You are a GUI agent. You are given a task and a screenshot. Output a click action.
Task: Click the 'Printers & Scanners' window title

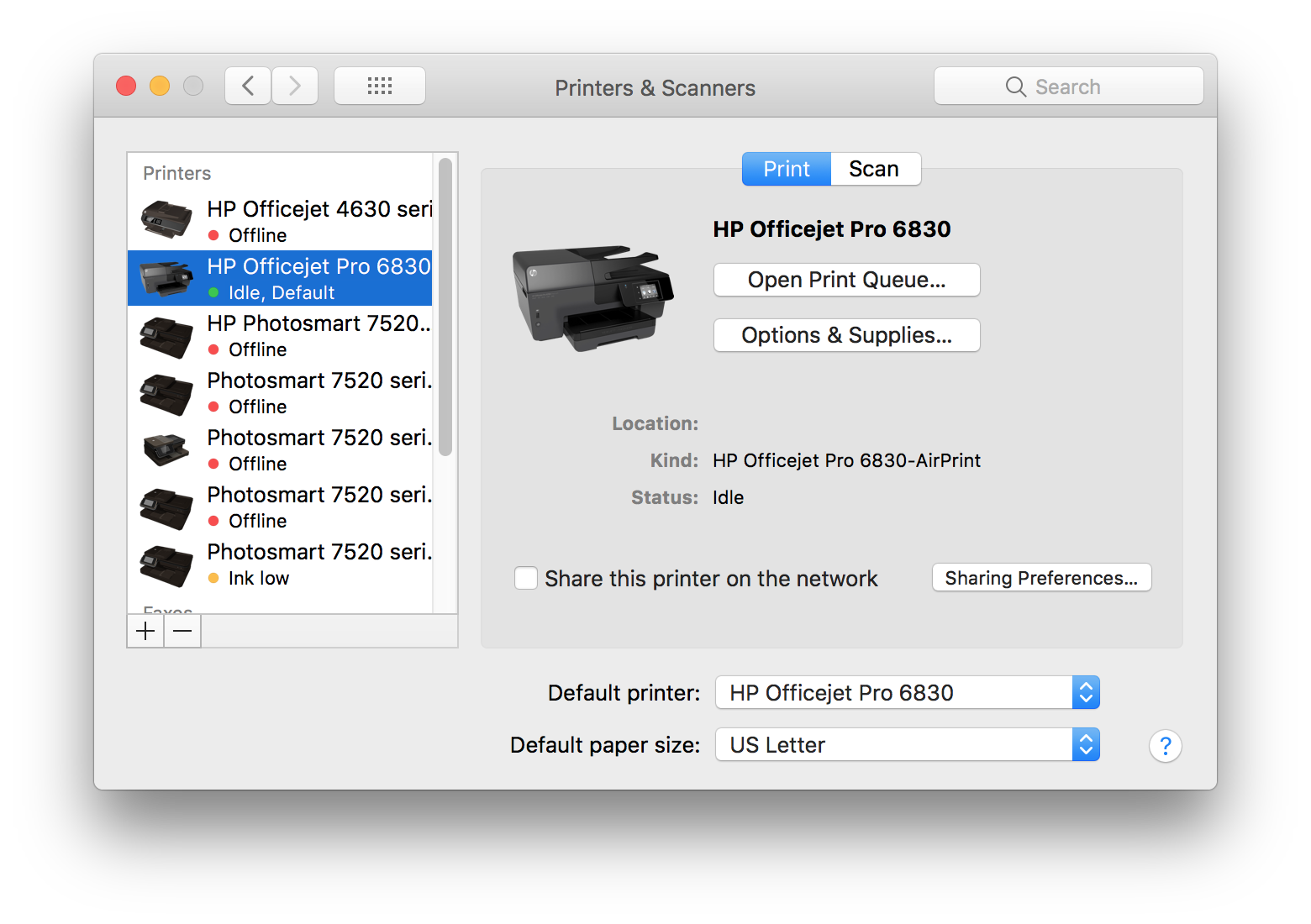click(x=655, y=88)
